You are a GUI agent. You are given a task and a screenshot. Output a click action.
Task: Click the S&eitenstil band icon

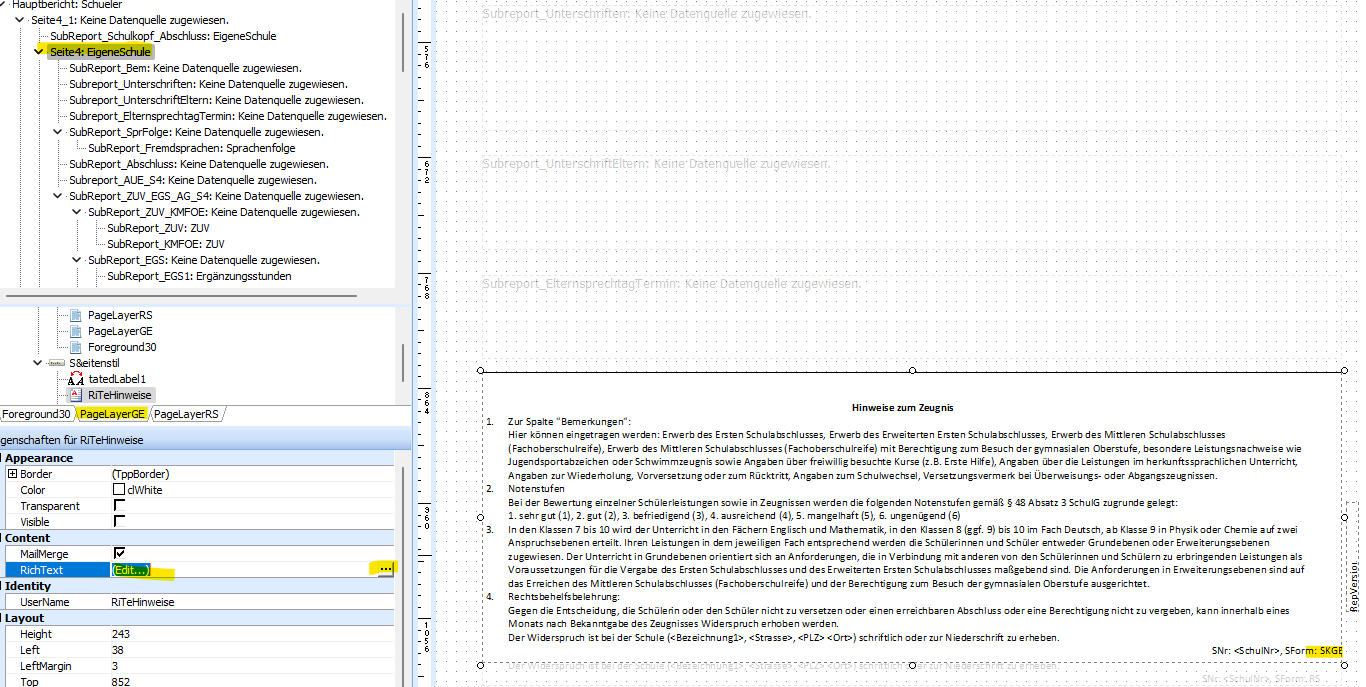pos(57,363)
